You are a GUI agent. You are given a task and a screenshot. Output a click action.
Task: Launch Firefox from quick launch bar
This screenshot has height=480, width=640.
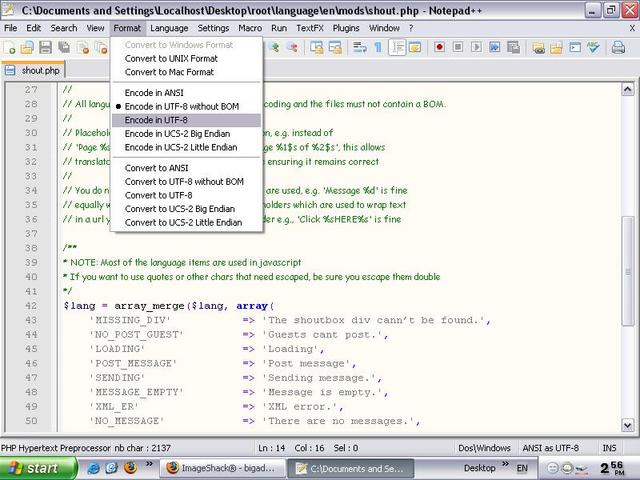(x=130, y=467)
